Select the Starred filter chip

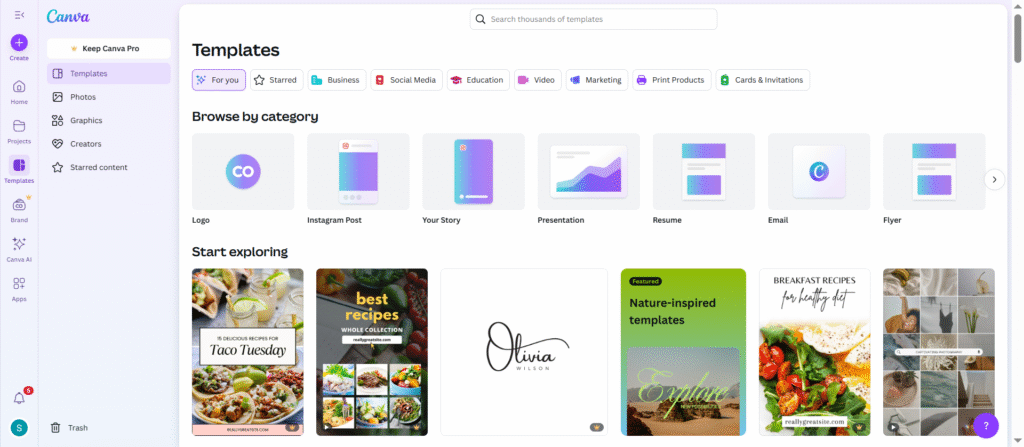tap(277, 80)
